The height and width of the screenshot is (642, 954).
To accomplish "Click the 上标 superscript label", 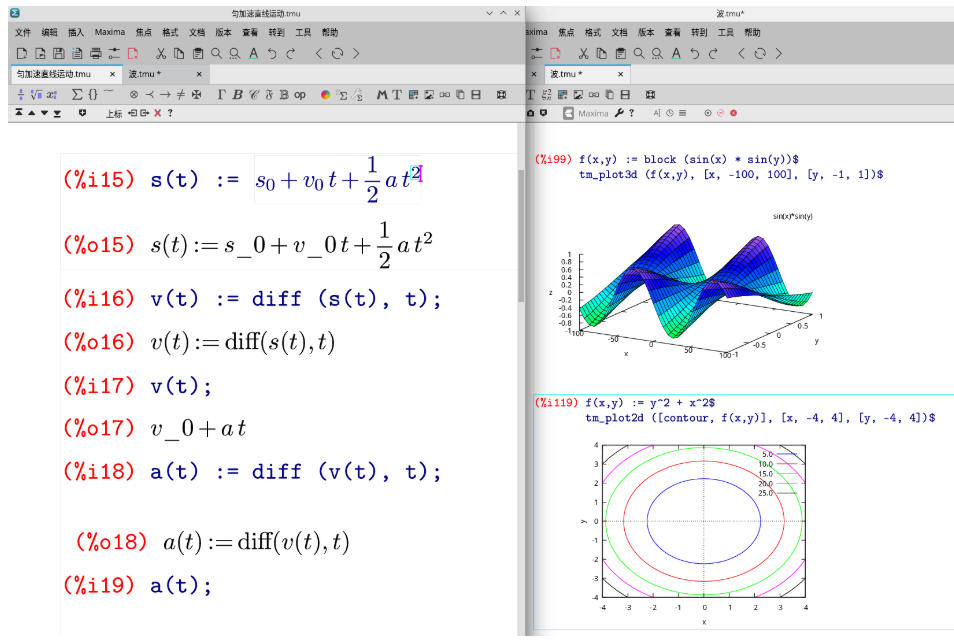I will pyautogui.click(x=114, y=114).
